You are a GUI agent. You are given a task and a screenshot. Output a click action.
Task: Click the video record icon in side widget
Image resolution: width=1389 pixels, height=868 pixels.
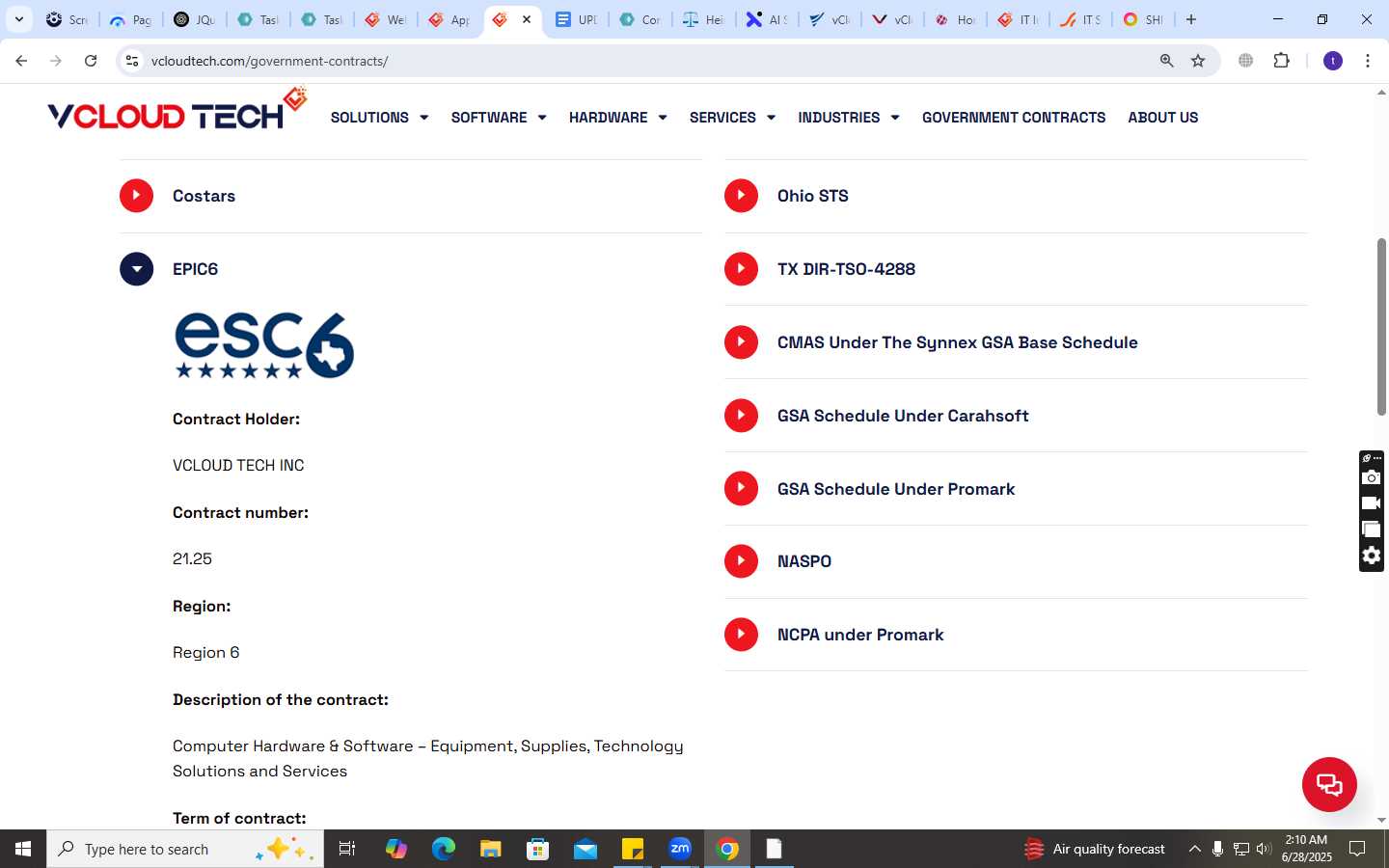coord(1371,503)
